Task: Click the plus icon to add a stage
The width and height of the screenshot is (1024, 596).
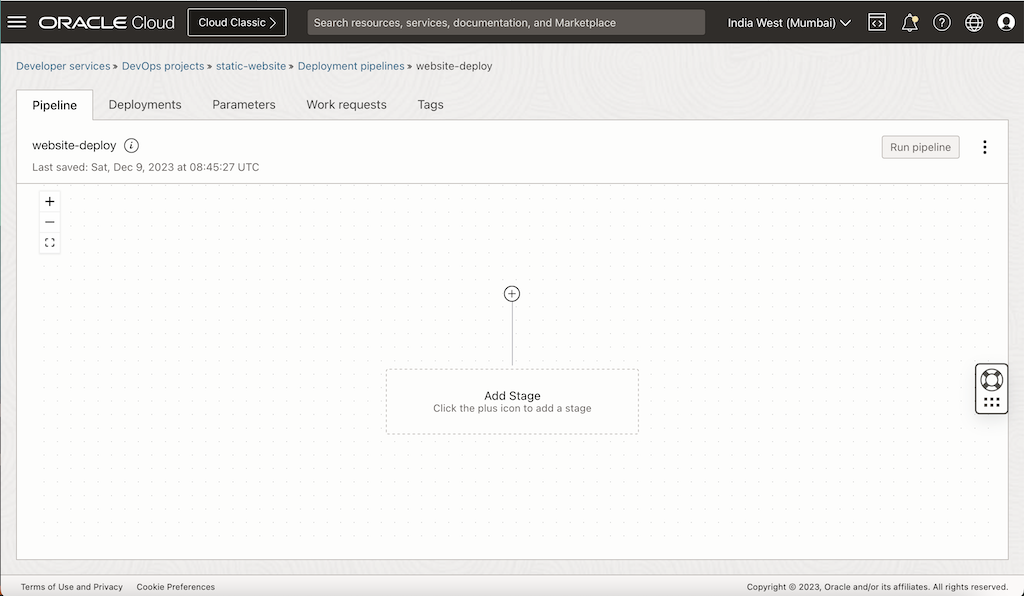Action: [511, 293]
